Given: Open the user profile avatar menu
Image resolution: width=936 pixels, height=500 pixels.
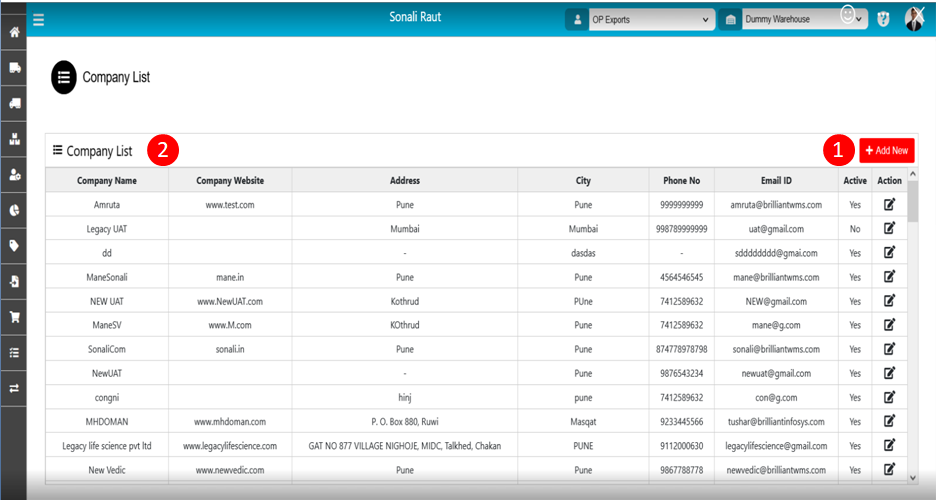Looking at the screenshot, I should point(915,19).
